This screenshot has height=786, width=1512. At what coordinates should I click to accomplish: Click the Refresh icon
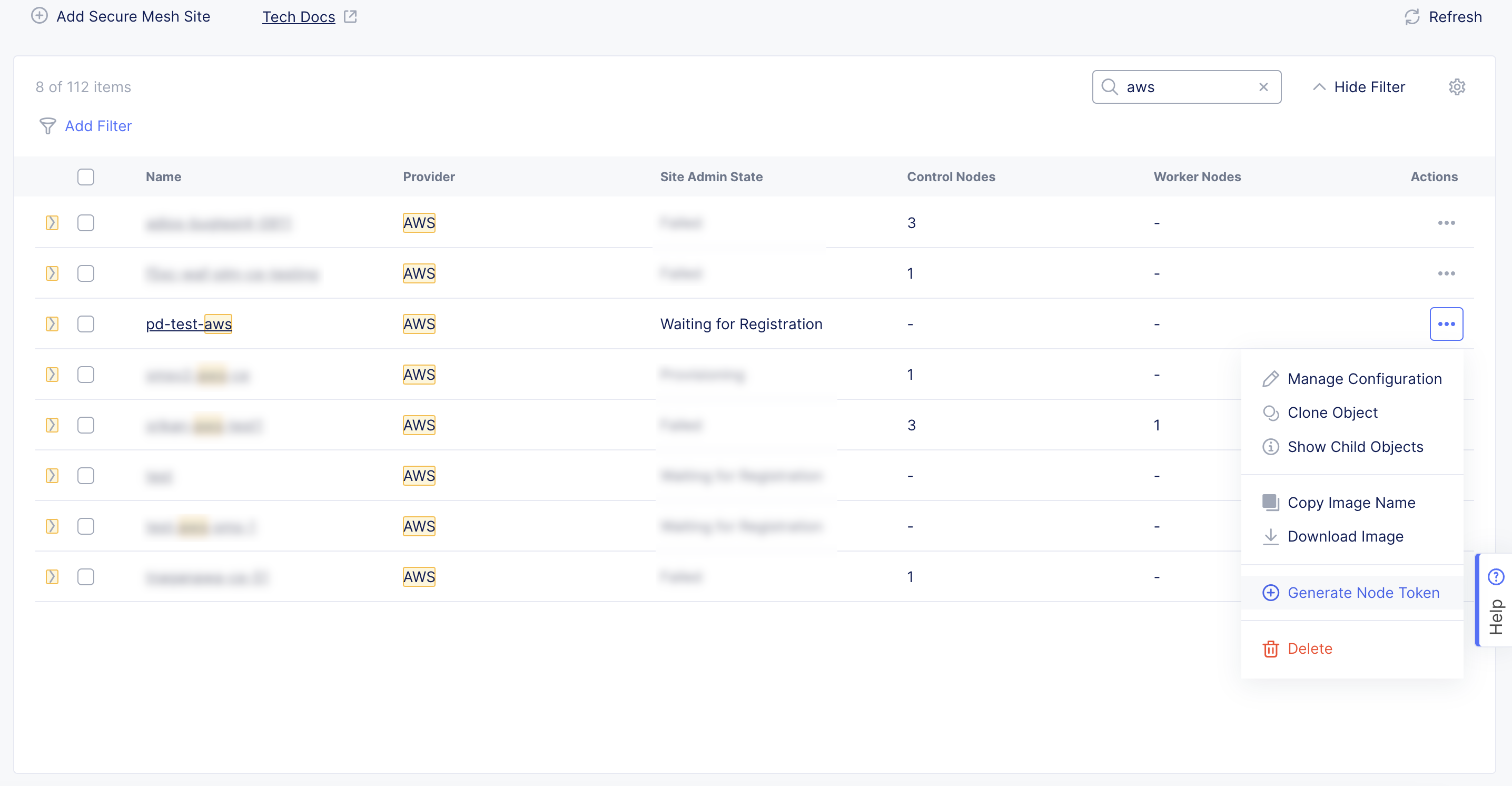tap(1411, 17)
